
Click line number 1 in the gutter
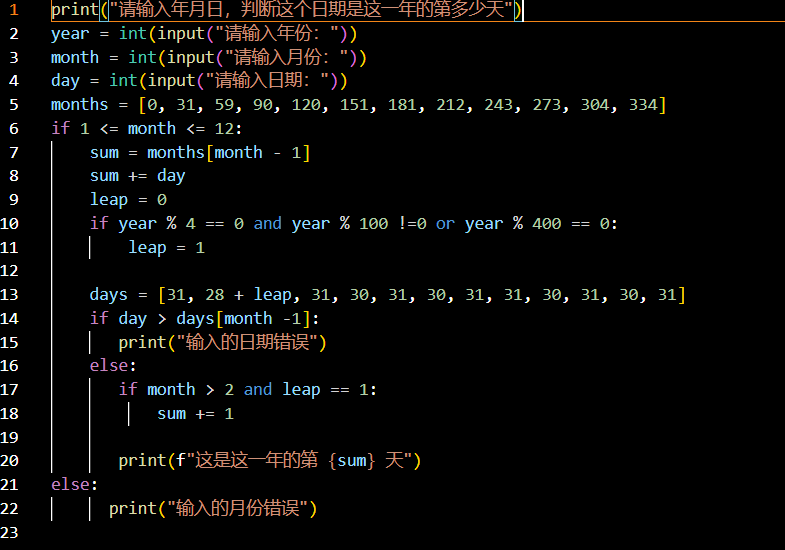[x=14, y=10]
